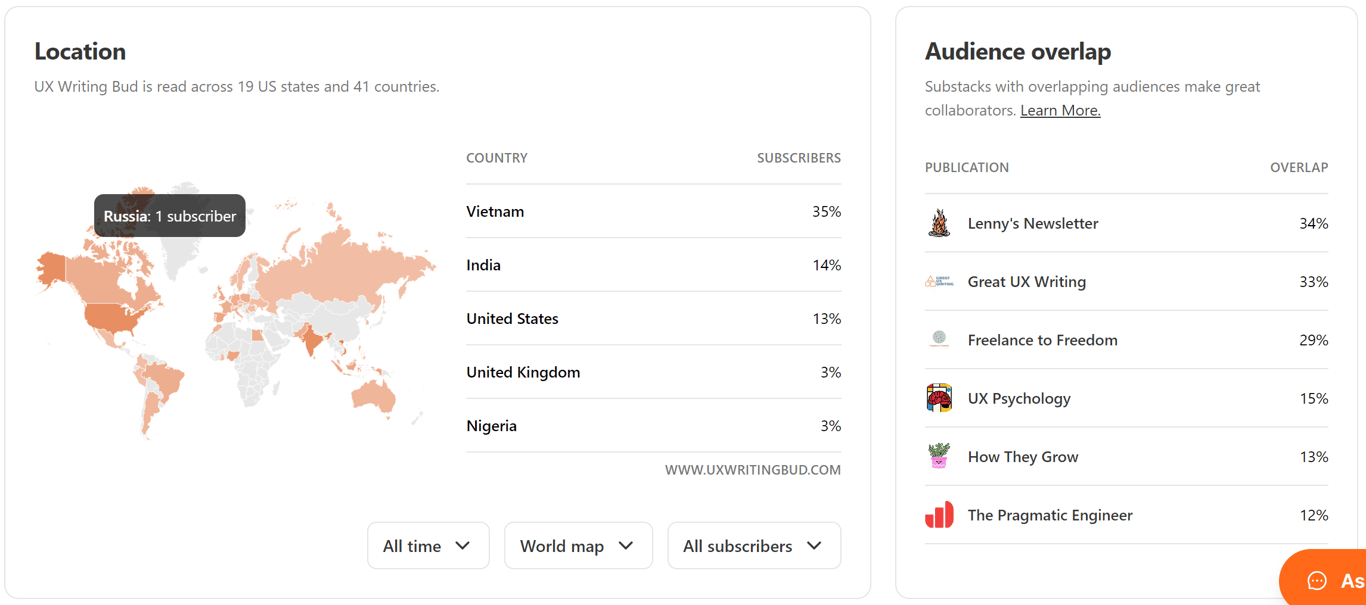This screenshot has width=1366, height=605.
Task: Click the Location heading
Action: pos(80,51)
